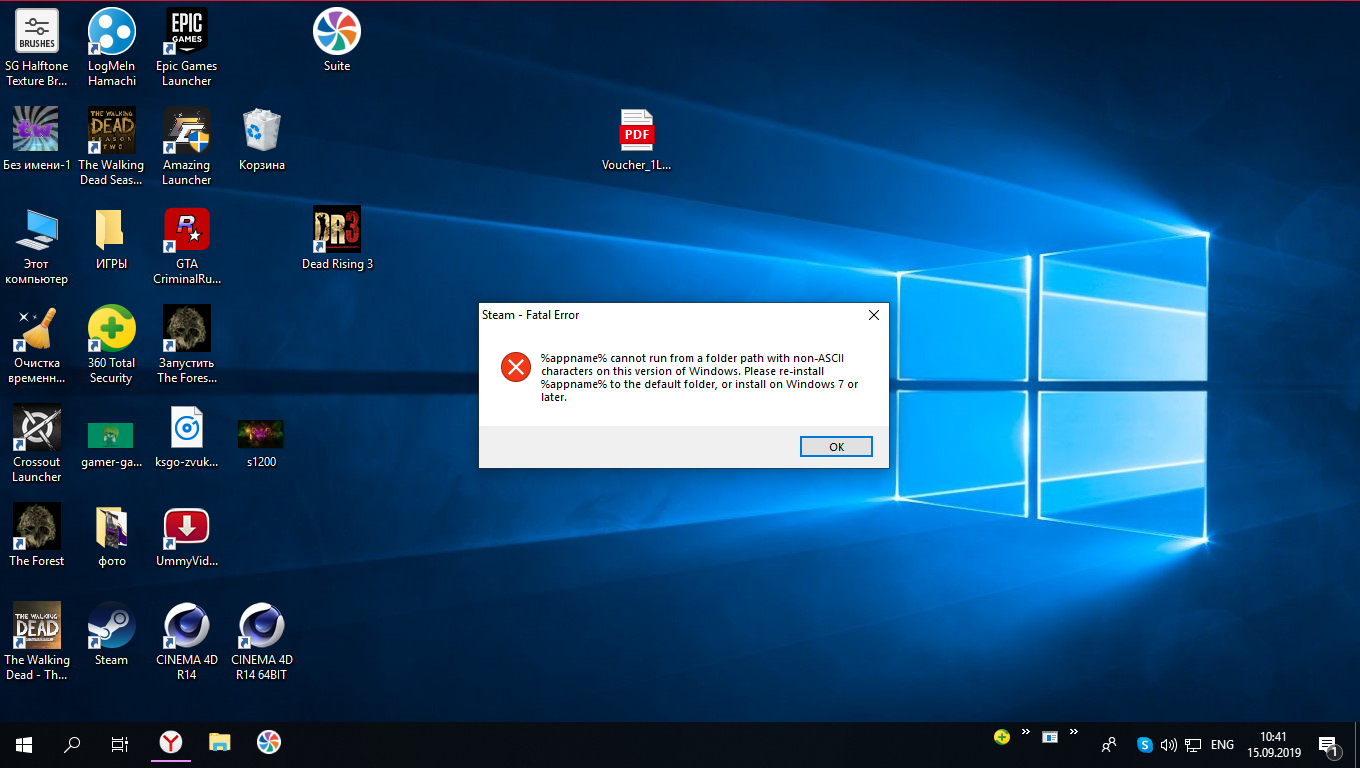This screenshot has width=1360, height=768.
Task: Select The Walking Dead Season Two shortcut
Action: (x=112, y=146)
